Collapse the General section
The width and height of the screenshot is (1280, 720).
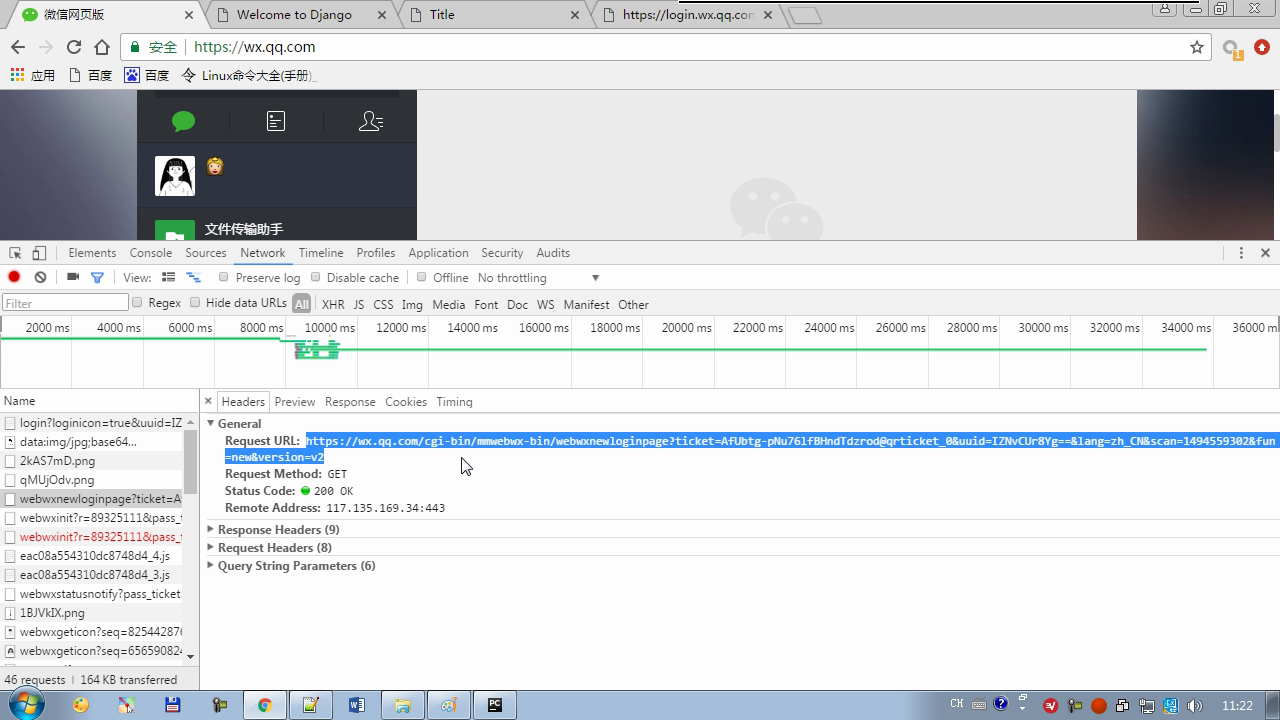point(211,424)
